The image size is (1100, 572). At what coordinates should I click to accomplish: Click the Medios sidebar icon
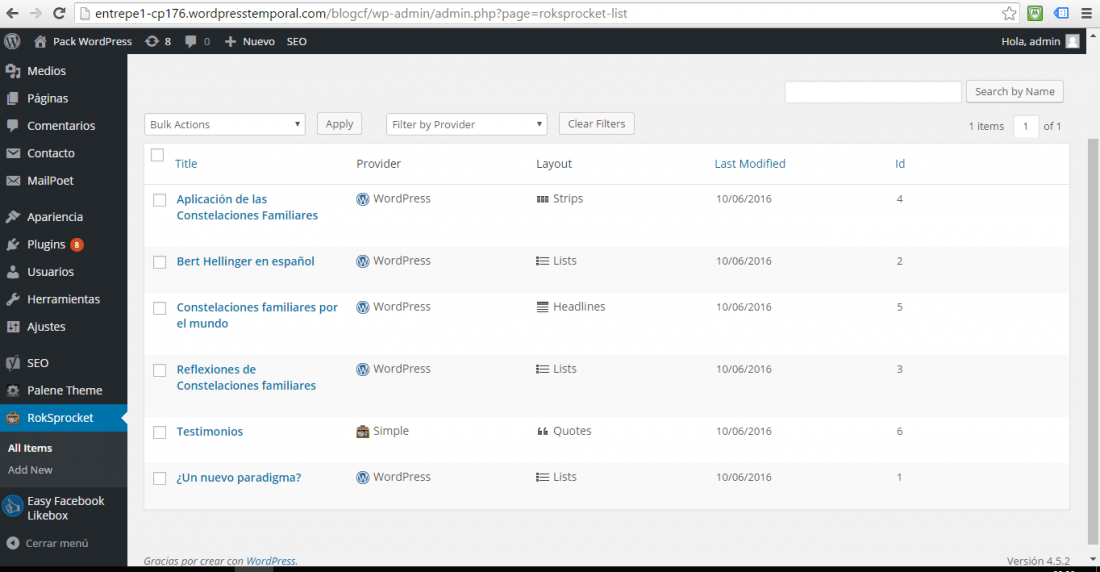pyautogui.click(x=13, y=71)
